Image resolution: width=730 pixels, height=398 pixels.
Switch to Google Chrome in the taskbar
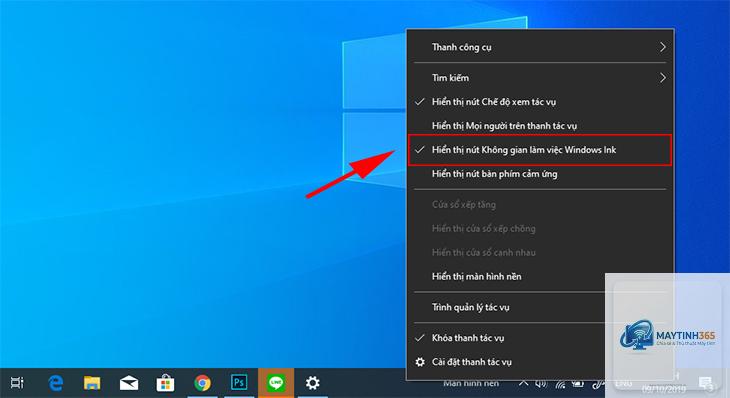coord(202,383)
